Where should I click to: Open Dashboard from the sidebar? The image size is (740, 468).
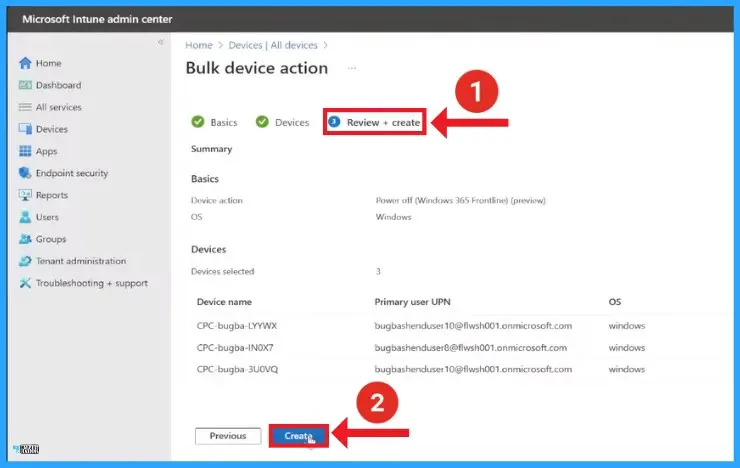[x=59, y=85]
